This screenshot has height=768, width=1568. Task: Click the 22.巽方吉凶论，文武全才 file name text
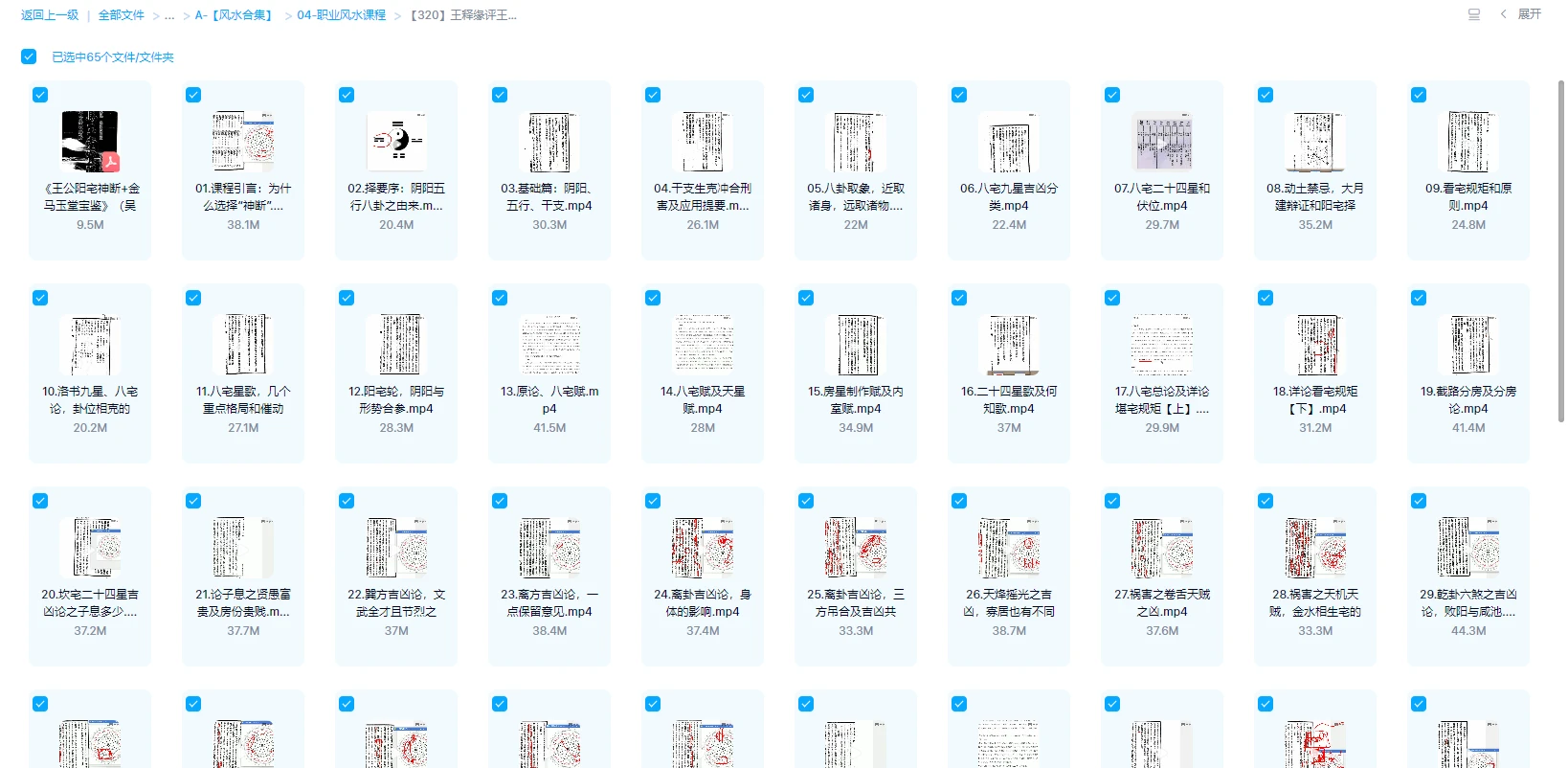pyautogui.click(x=396, y=603)
